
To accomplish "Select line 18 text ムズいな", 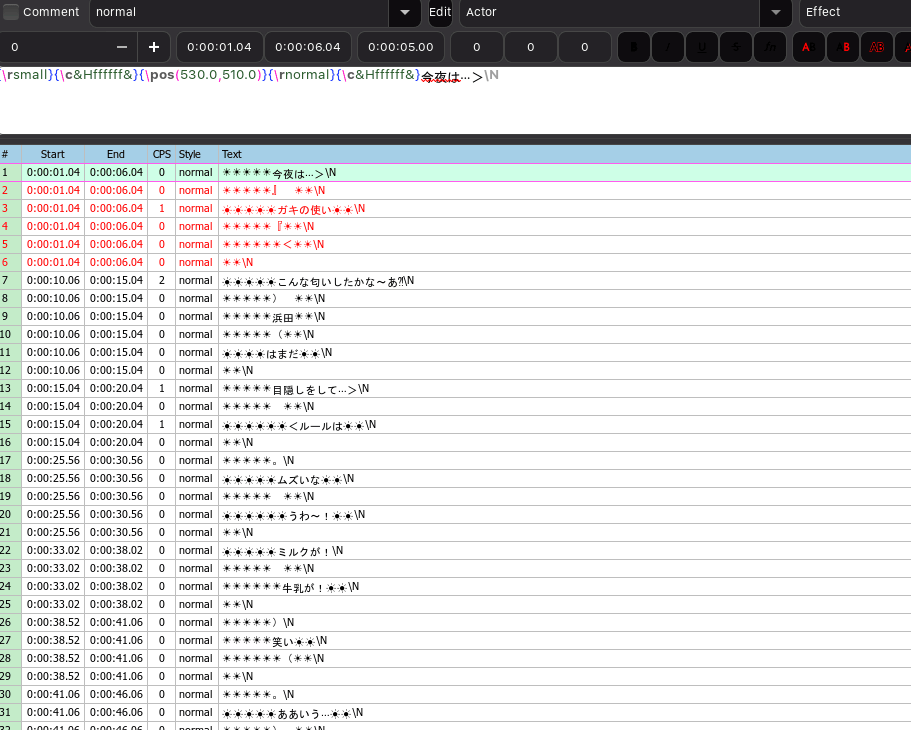I will point(299,479).
